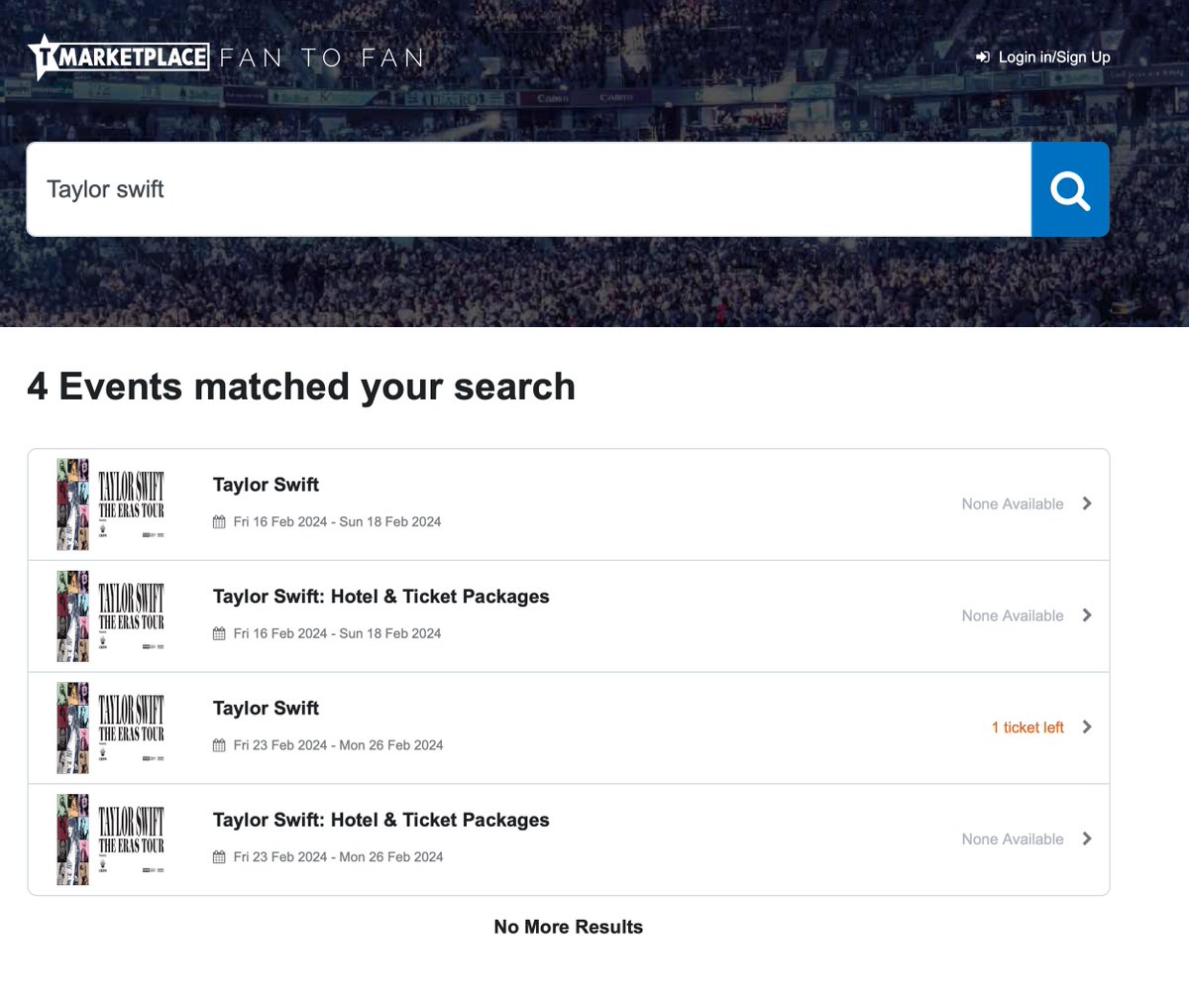Click calendar icon beside 23 Feb Taylor Swift
This screenshot has width=1189, height=1008.
(220, 746)
